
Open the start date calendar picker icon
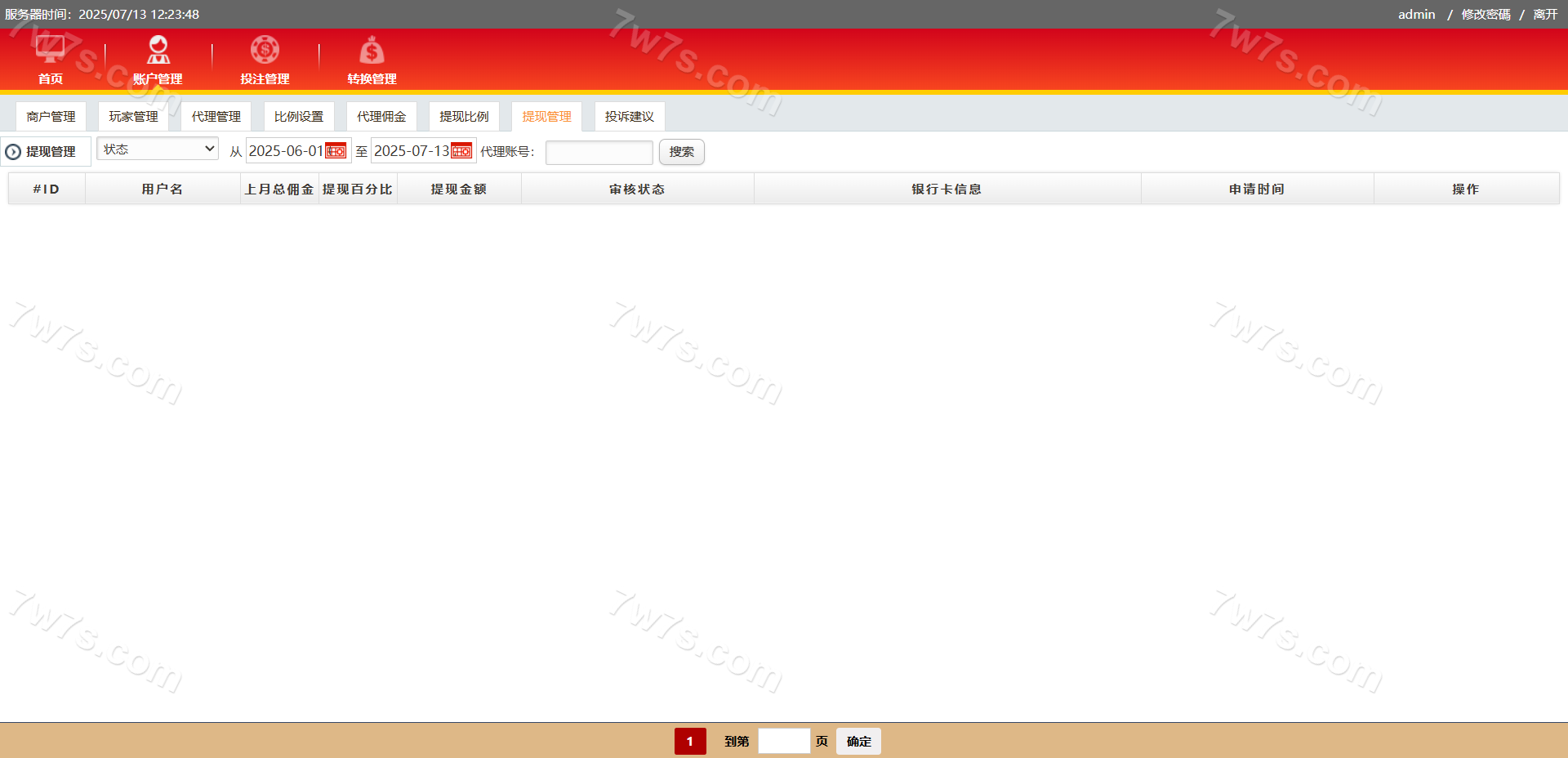[x=336, y=151]
